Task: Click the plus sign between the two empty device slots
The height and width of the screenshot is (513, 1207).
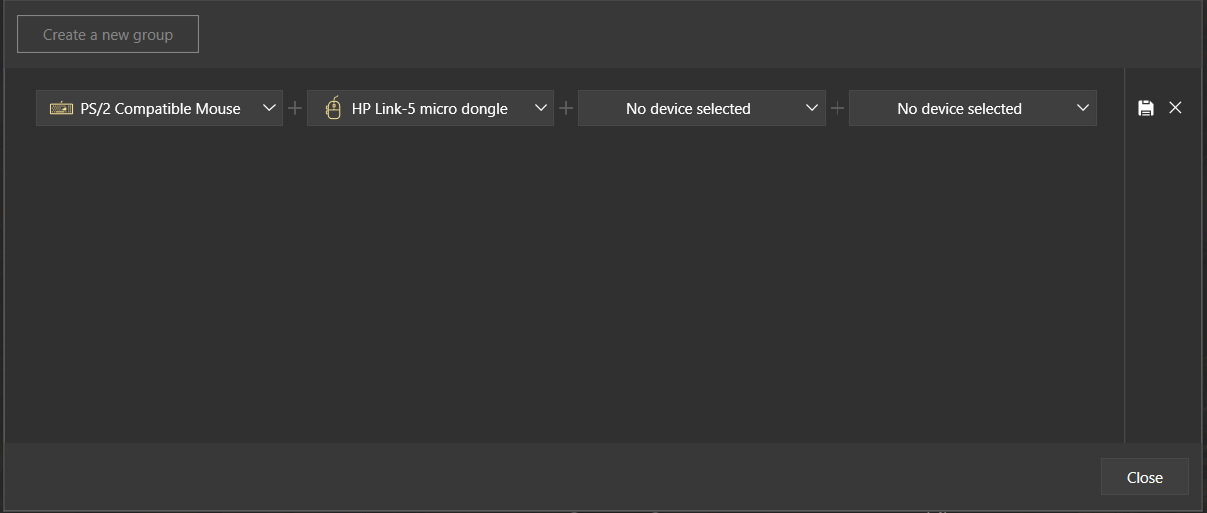Action: tap(837, 108)
